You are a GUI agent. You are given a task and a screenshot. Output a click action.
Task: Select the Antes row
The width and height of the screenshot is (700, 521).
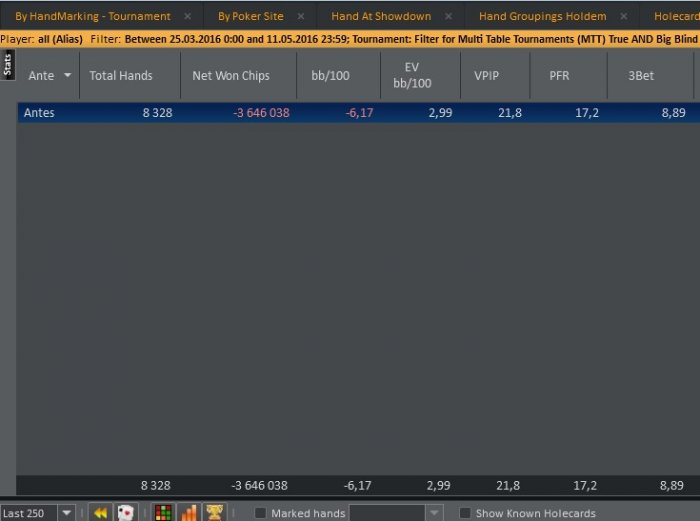(x=358, y=113)
